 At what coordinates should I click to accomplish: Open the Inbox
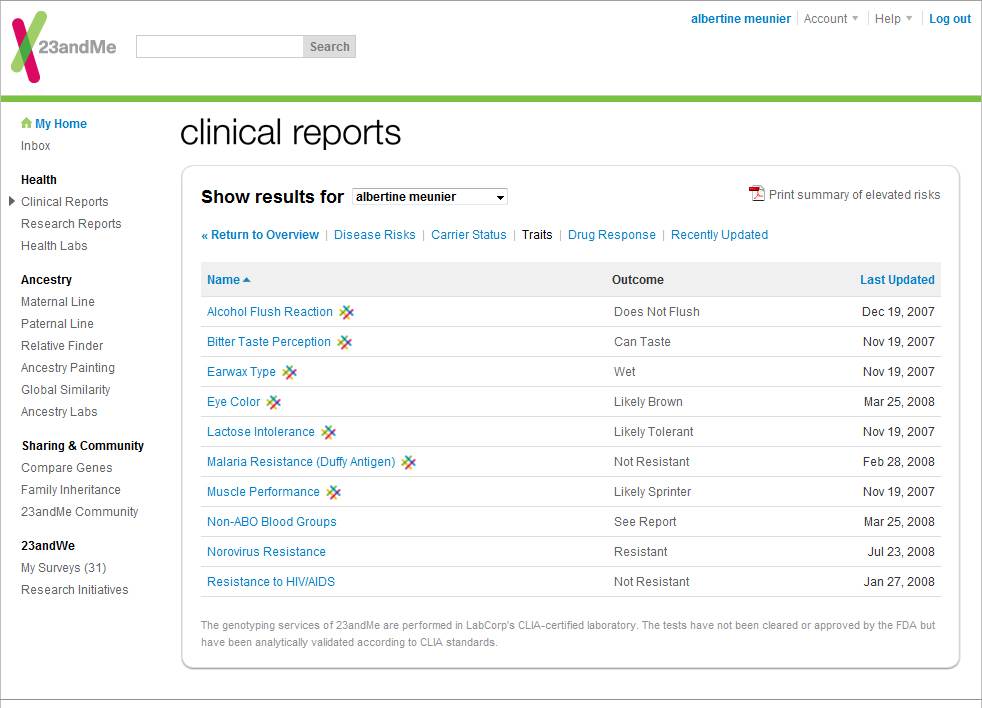click(x=36, y=146)
